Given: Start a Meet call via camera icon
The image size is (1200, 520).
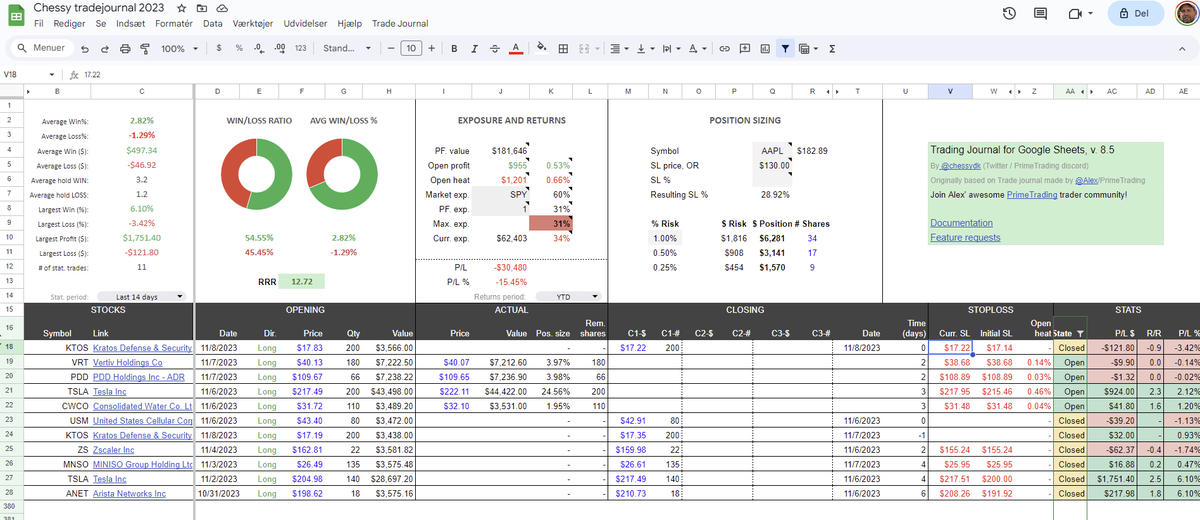Looking at the screenshot, I should tap(1076, 14).
